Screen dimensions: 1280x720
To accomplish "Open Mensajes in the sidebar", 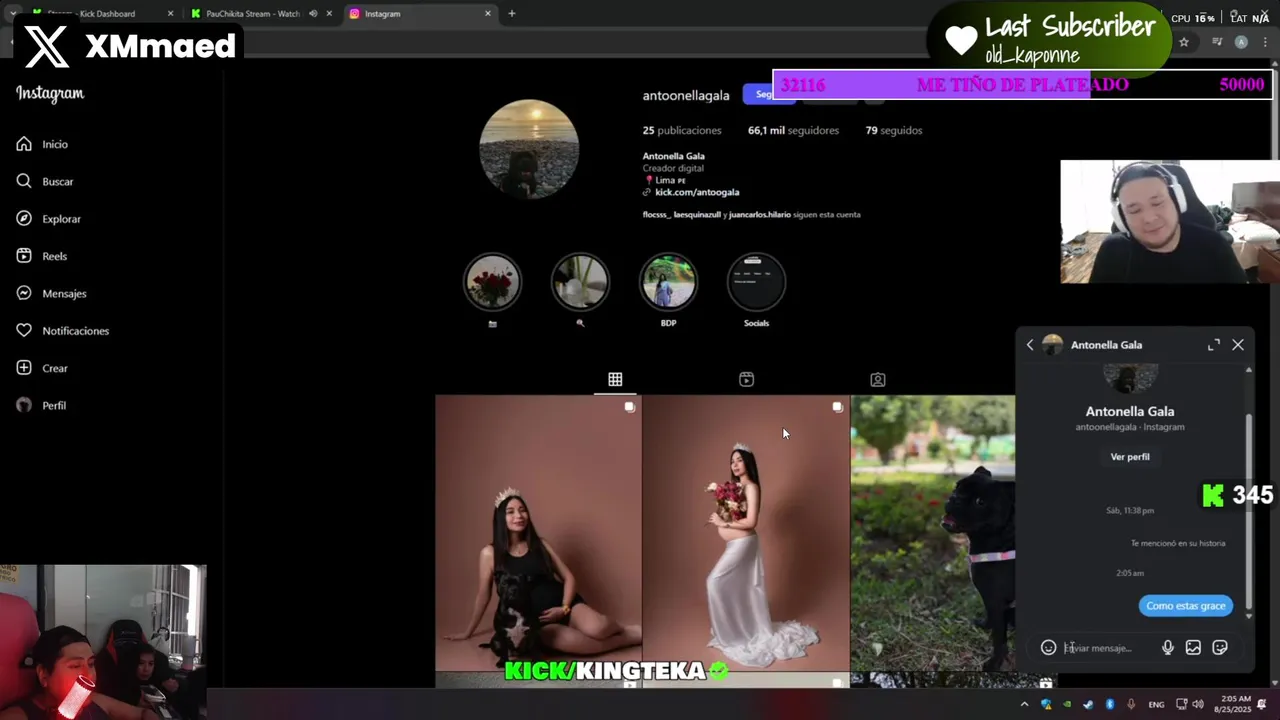I will point(51,293).
